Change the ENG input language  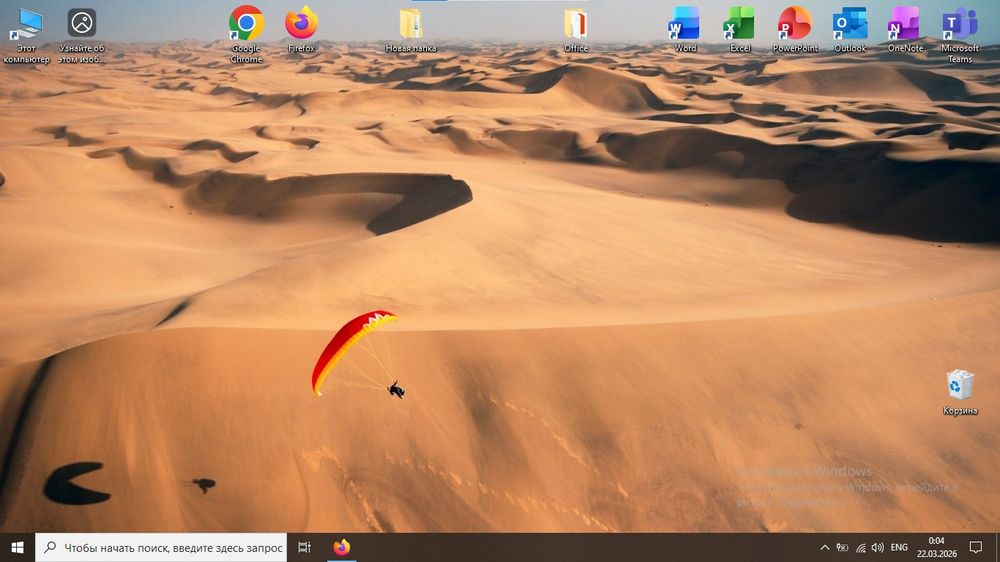point(899,547)
